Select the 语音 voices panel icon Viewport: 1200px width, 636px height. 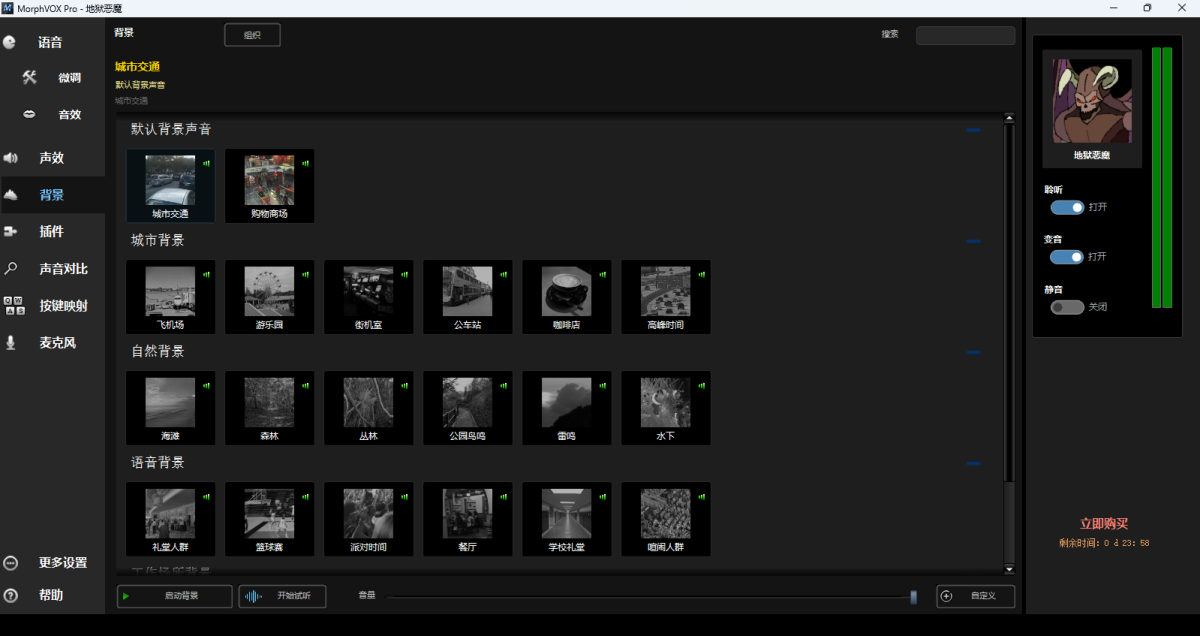click(x=52, y=42)
